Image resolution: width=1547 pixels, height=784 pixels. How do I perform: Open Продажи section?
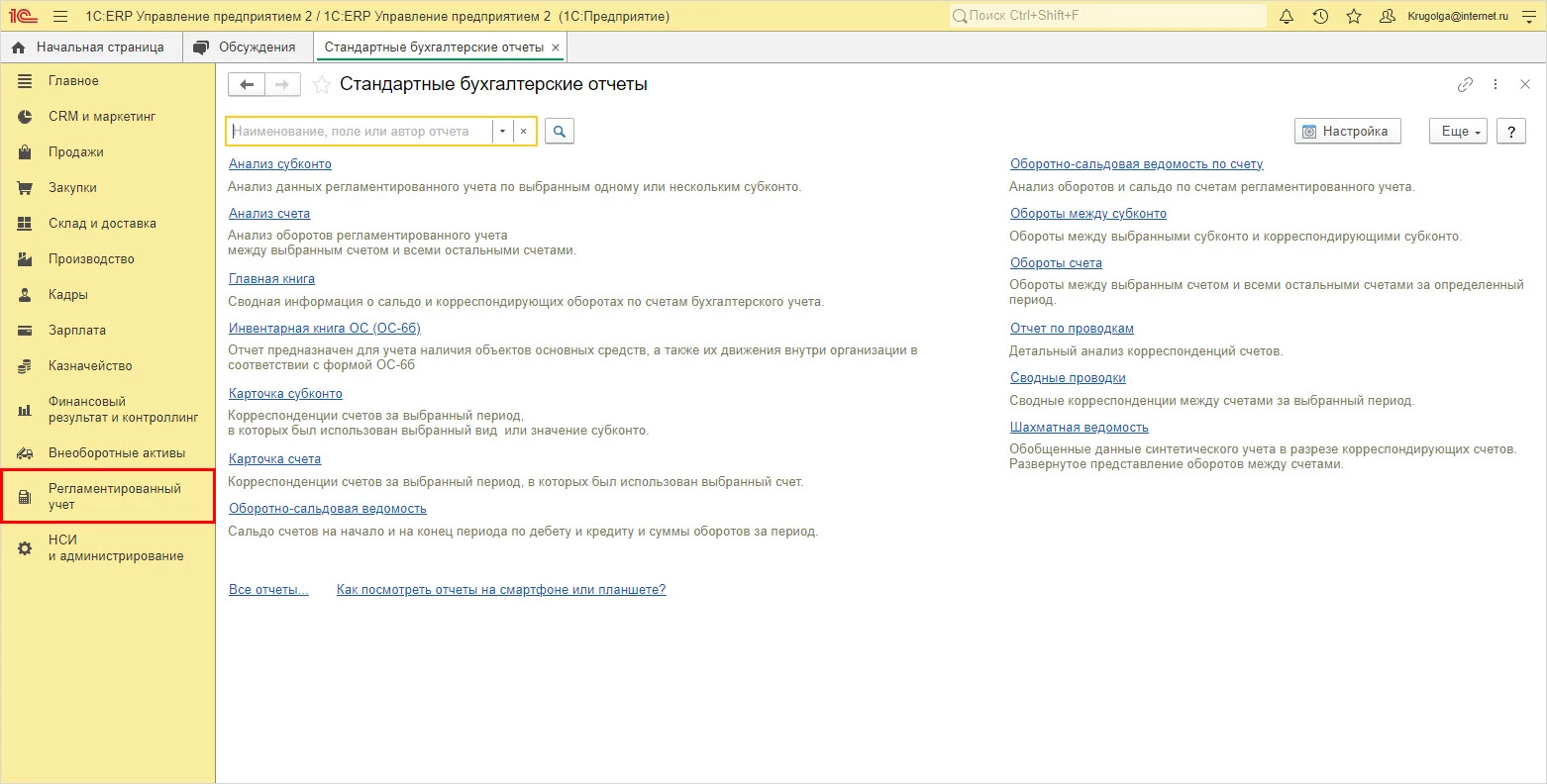(108, 152)
